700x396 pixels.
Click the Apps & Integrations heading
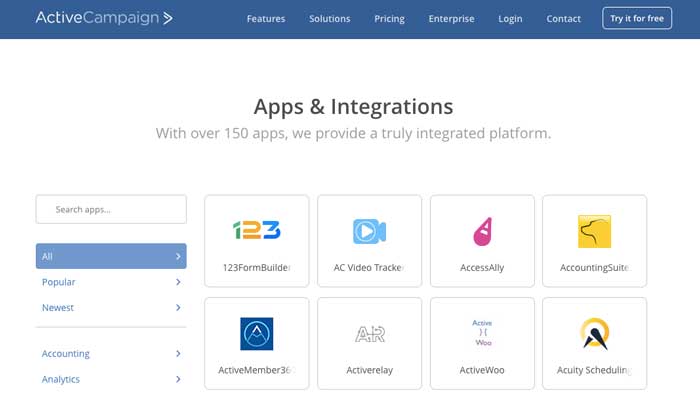tap(354, 107)
